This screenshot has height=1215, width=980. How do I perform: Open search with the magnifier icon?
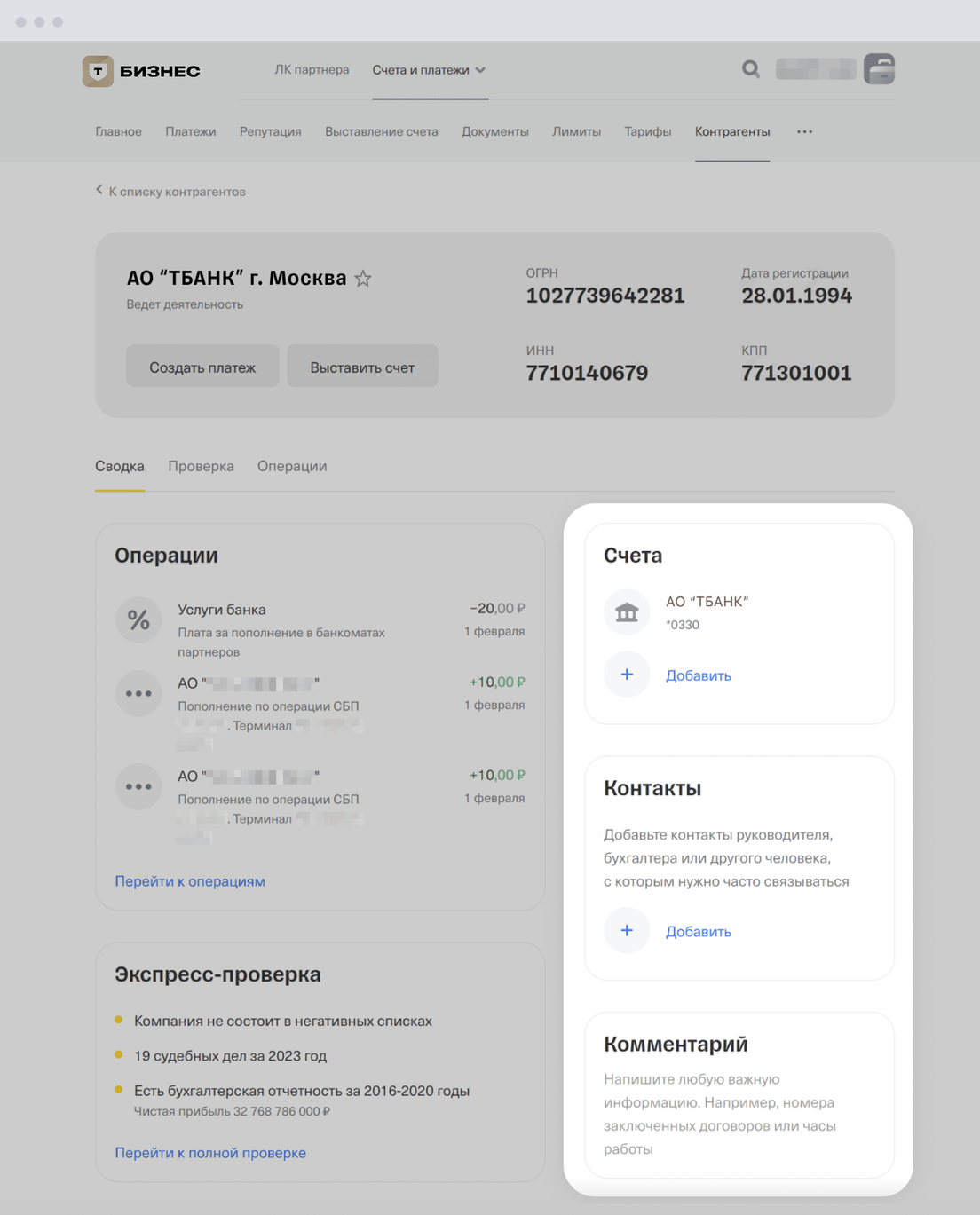pos(751,69)
